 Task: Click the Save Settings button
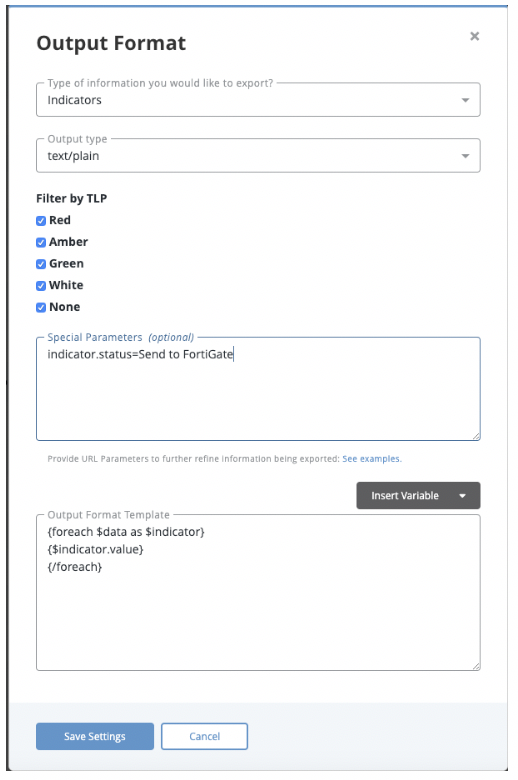95,736
